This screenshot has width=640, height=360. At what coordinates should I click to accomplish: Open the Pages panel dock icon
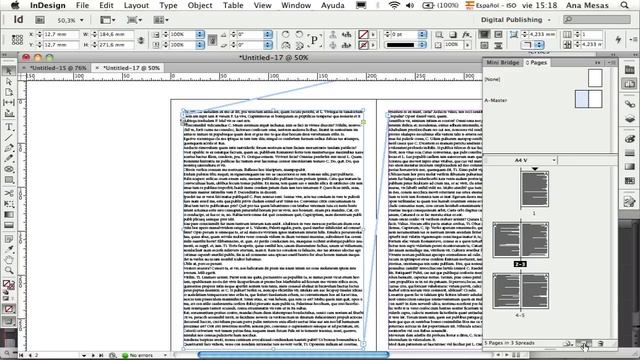point(629,84)
